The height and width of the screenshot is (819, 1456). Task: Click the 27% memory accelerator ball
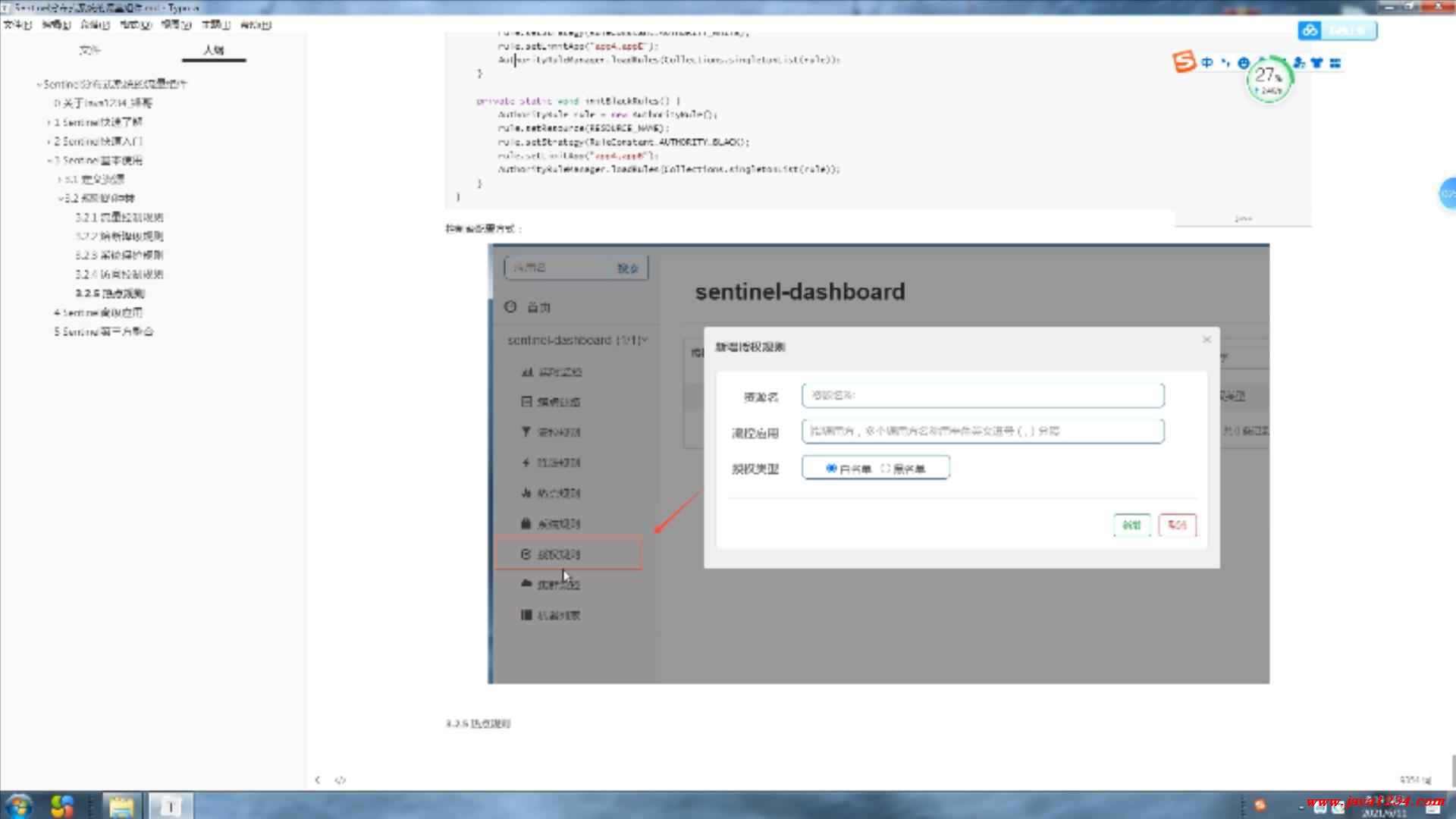[1269, 80]
